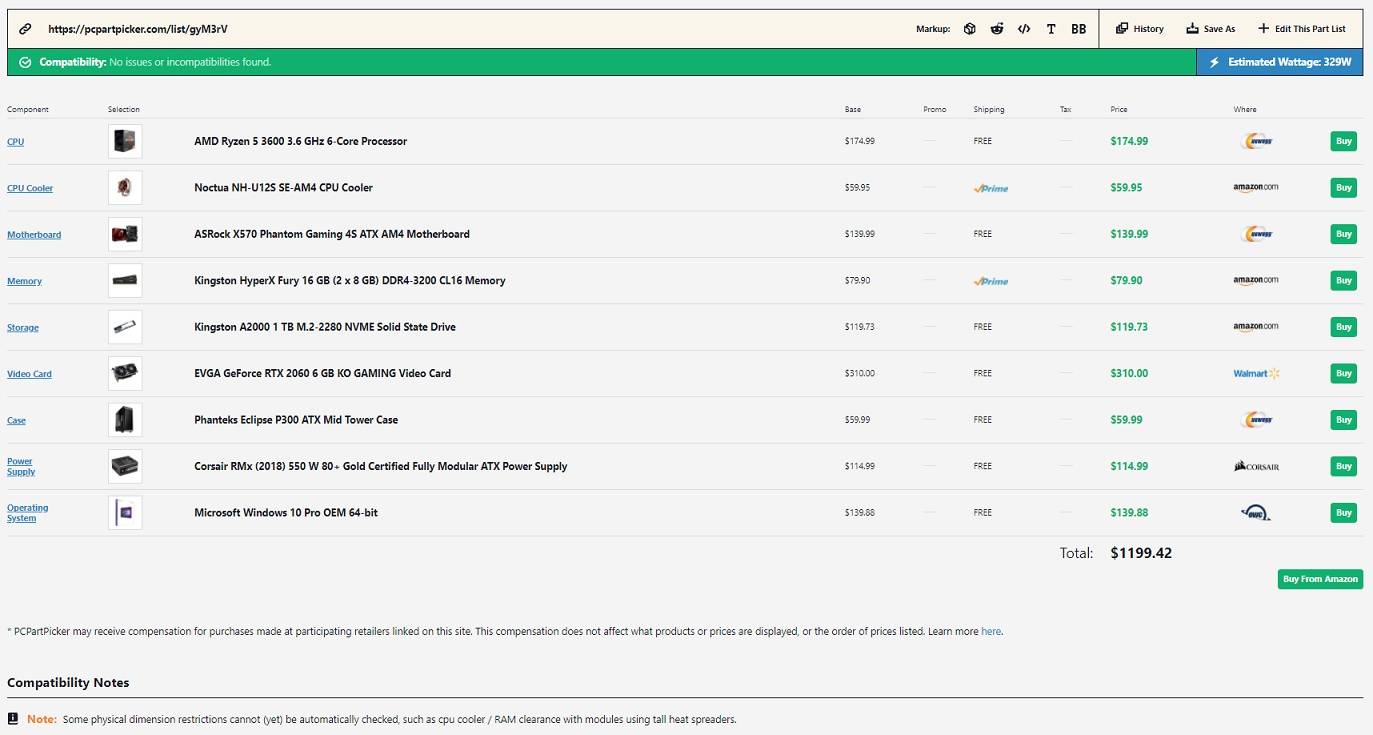Buy the AMD Ryzen 5 3600
The width and height of the screenshot is (1373, 735).
click(x=1344, y=141)
